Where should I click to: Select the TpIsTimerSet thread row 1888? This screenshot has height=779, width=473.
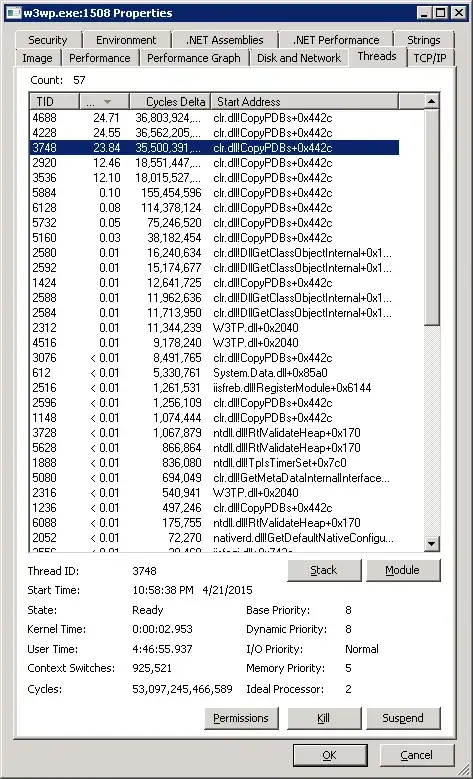(x=214, y=463)
